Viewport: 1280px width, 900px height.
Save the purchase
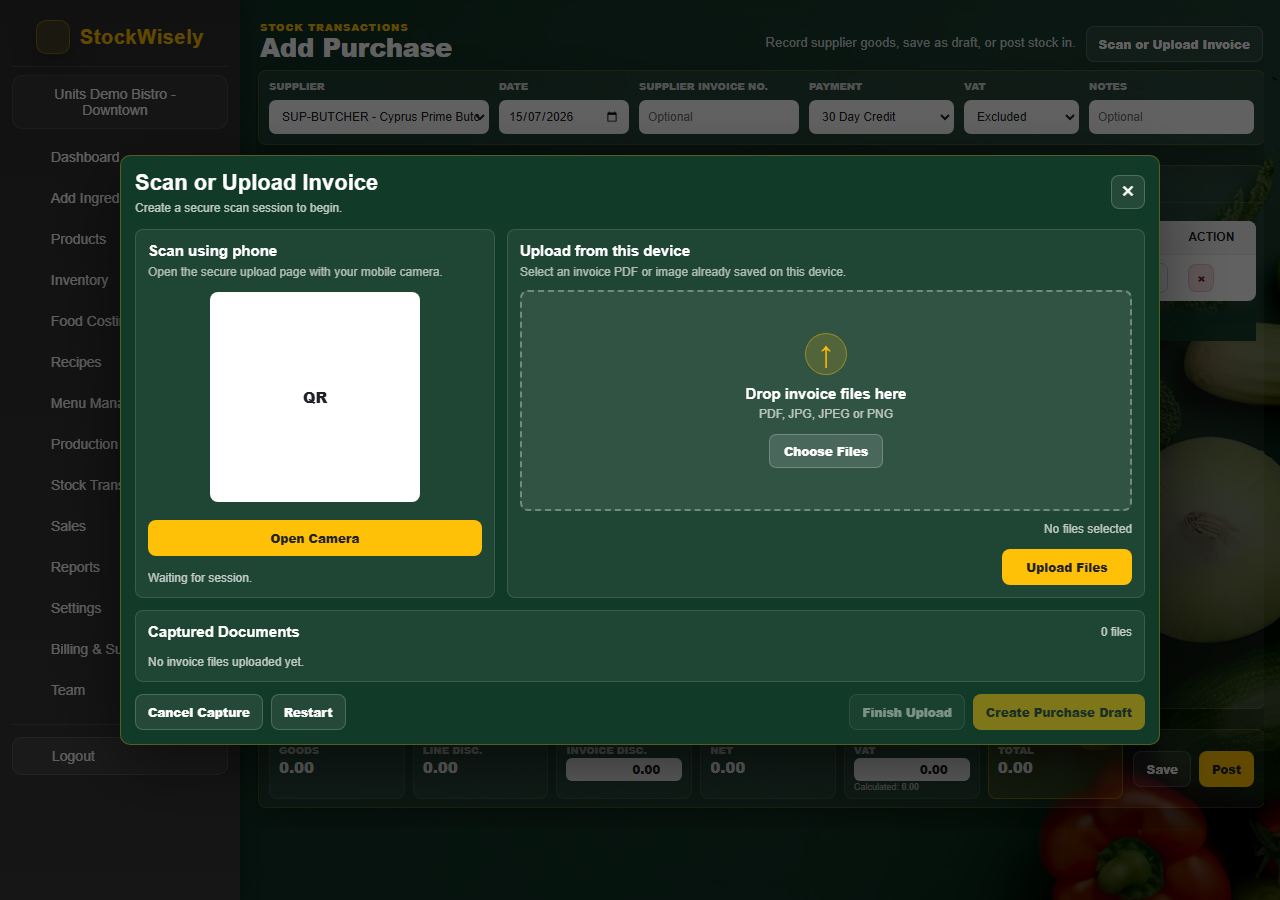pyautogui.click(x=1162, y=769)
